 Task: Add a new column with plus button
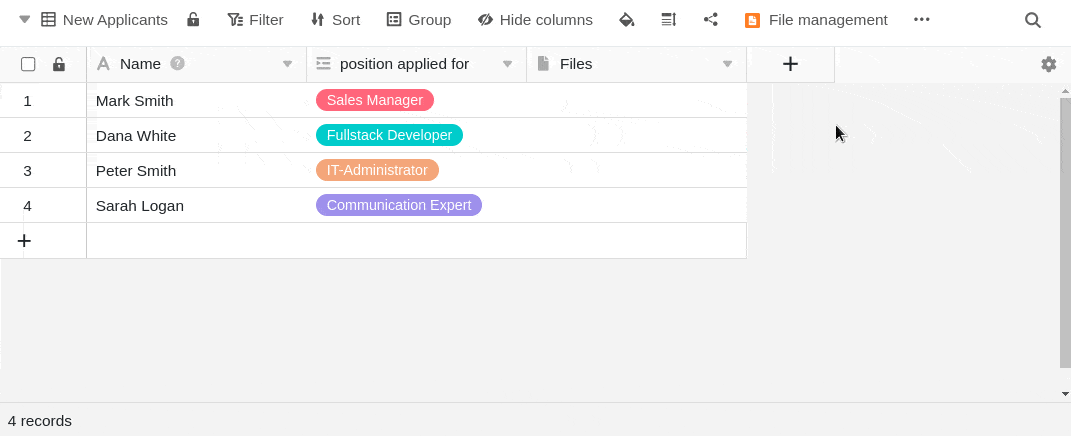click(790, 64)
